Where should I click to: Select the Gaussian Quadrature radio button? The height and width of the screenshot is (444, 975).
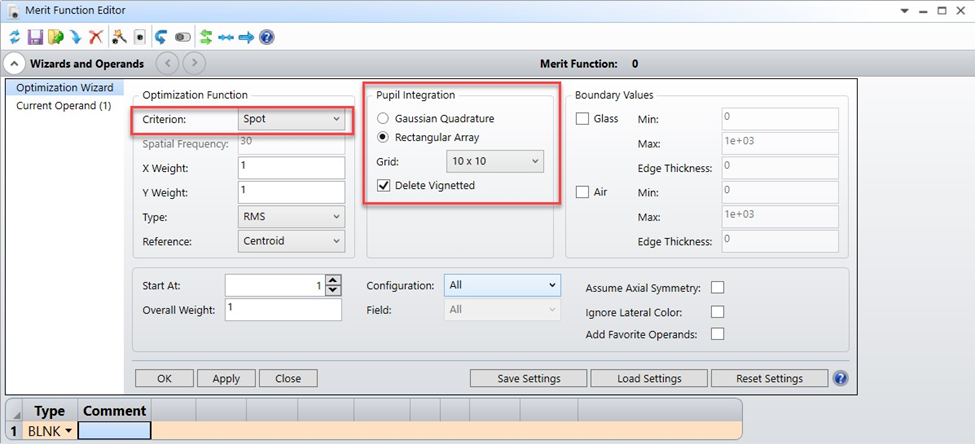click(383, 118)
